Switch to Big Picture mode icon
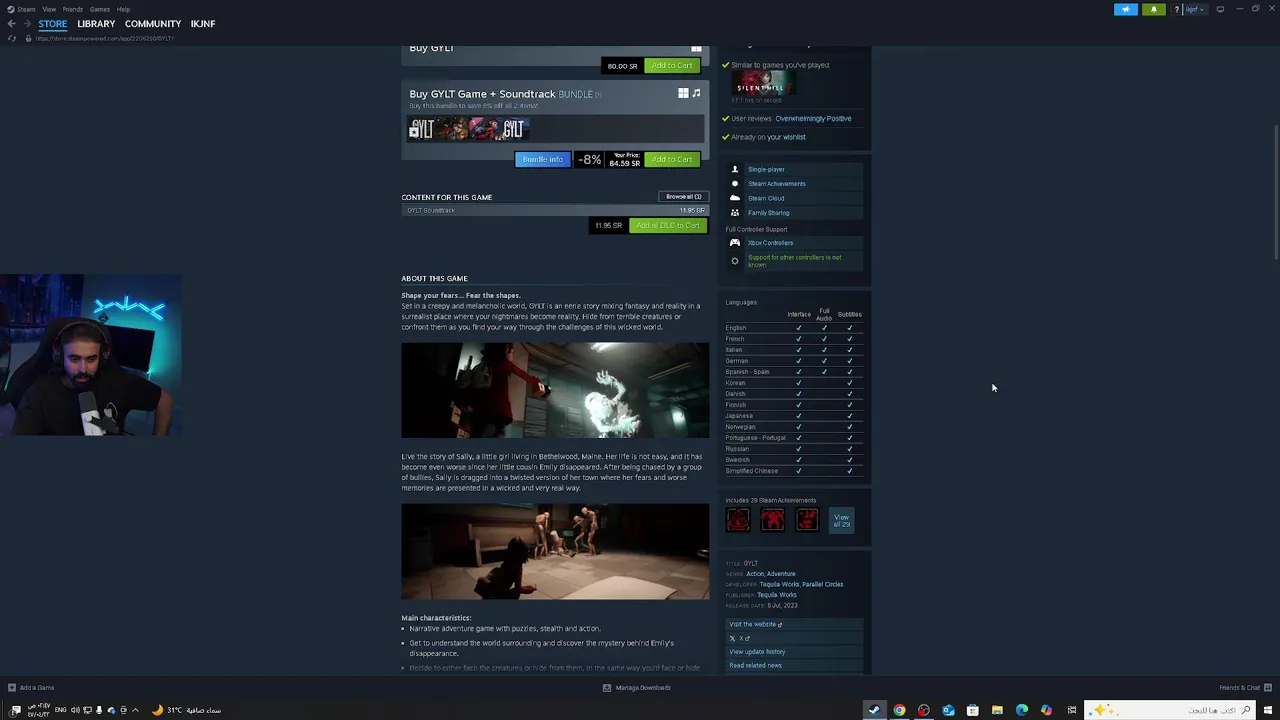 coord(1220,9)
